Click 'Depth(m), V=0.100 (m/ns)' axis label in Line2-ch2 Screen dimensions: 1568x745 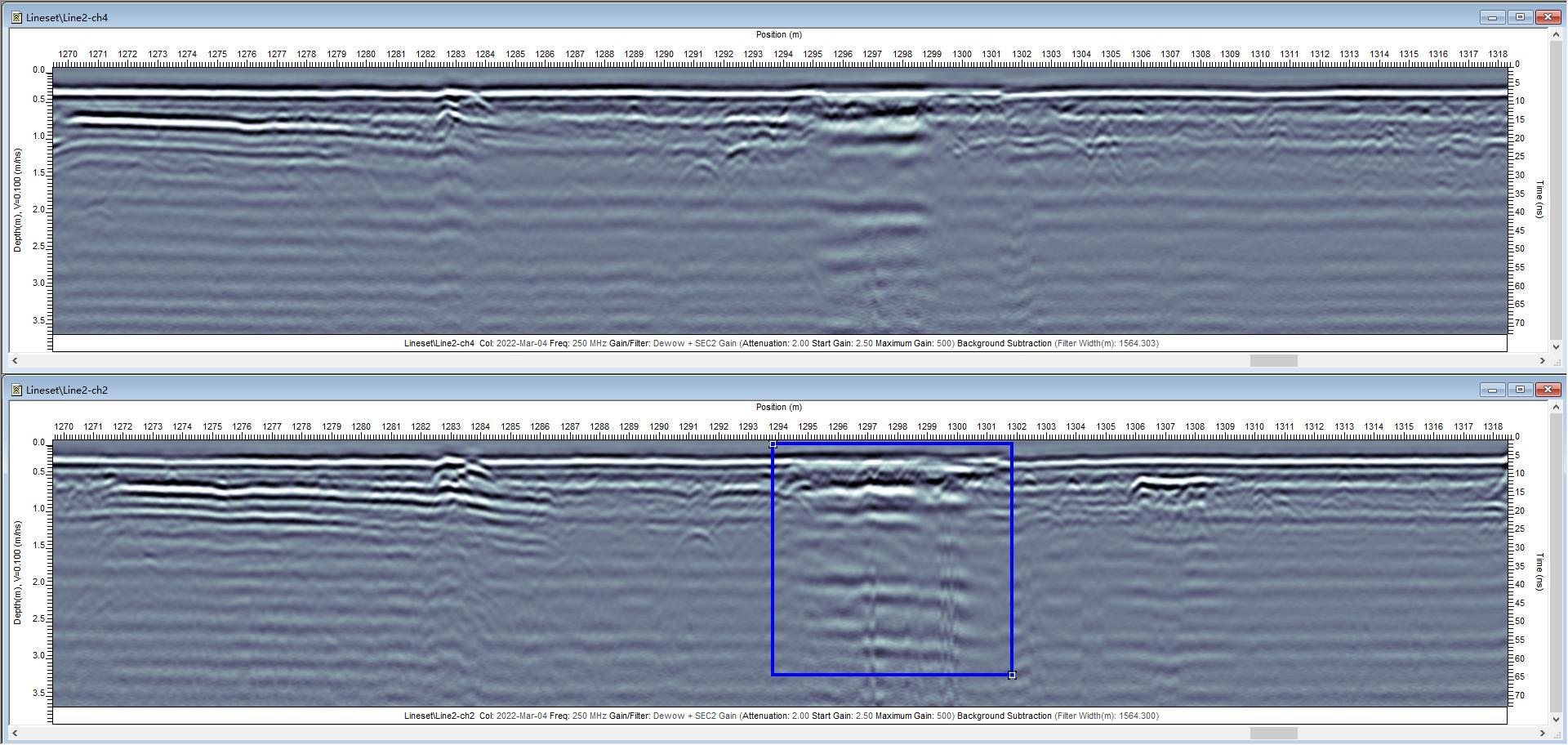coord(18,573)
